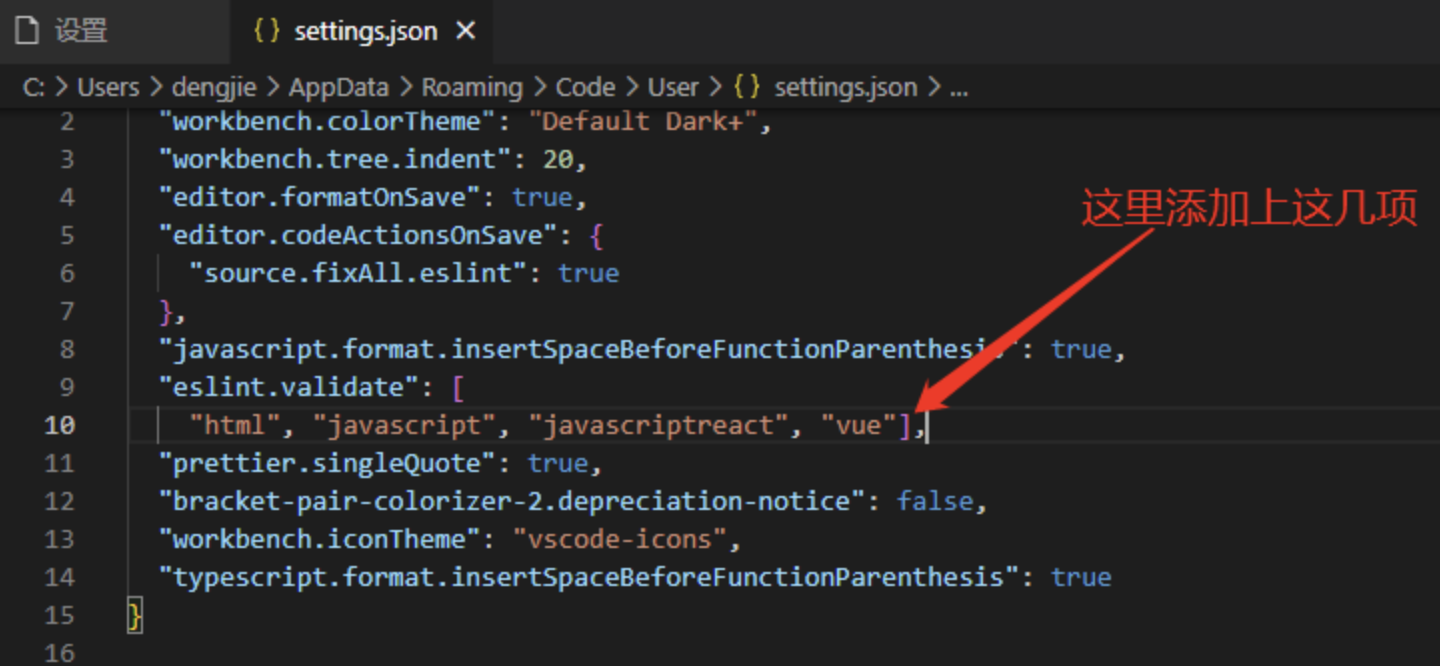Expand the AppData breadcrumb segment

[338, 88]
